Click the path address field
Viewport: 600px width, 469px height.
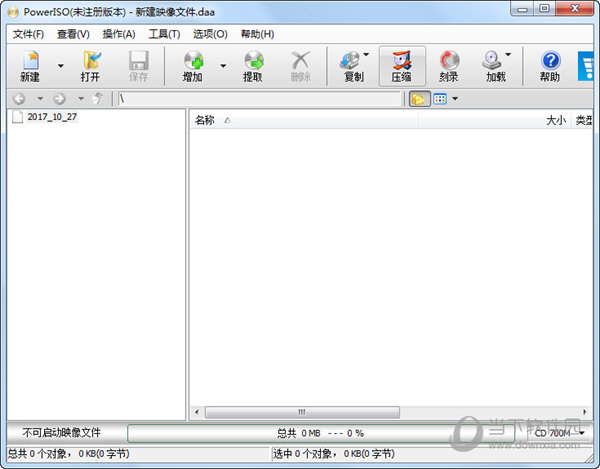[x=259, y=99]
